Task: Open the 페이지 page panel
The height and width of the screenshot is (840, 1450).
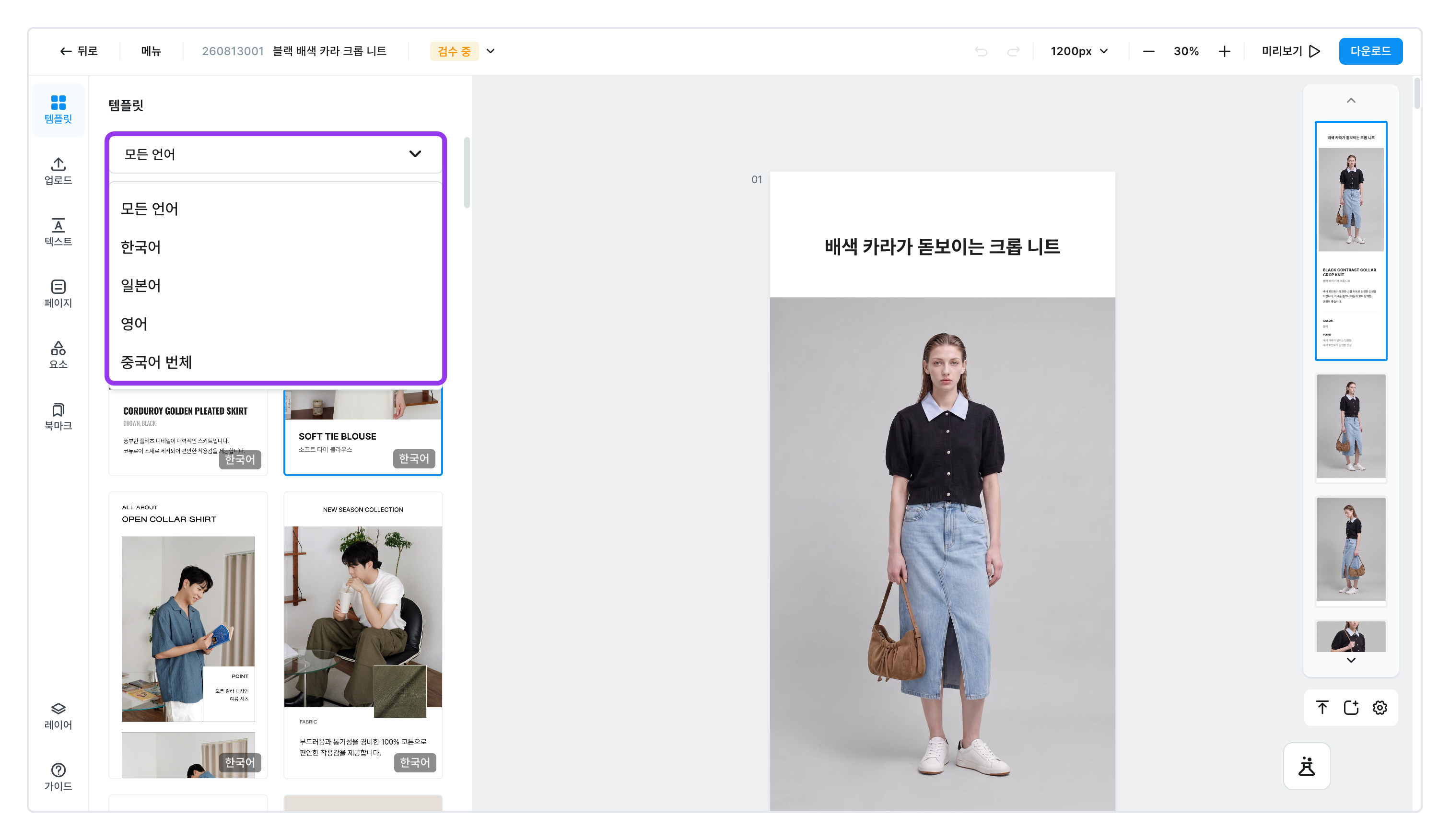Action: click(58, 294)
